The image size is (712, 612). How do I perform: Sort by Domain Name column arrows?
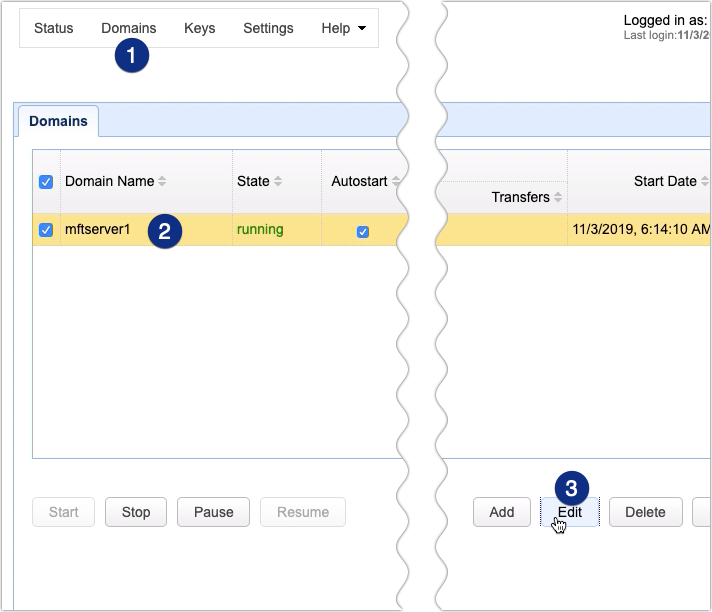162,182
